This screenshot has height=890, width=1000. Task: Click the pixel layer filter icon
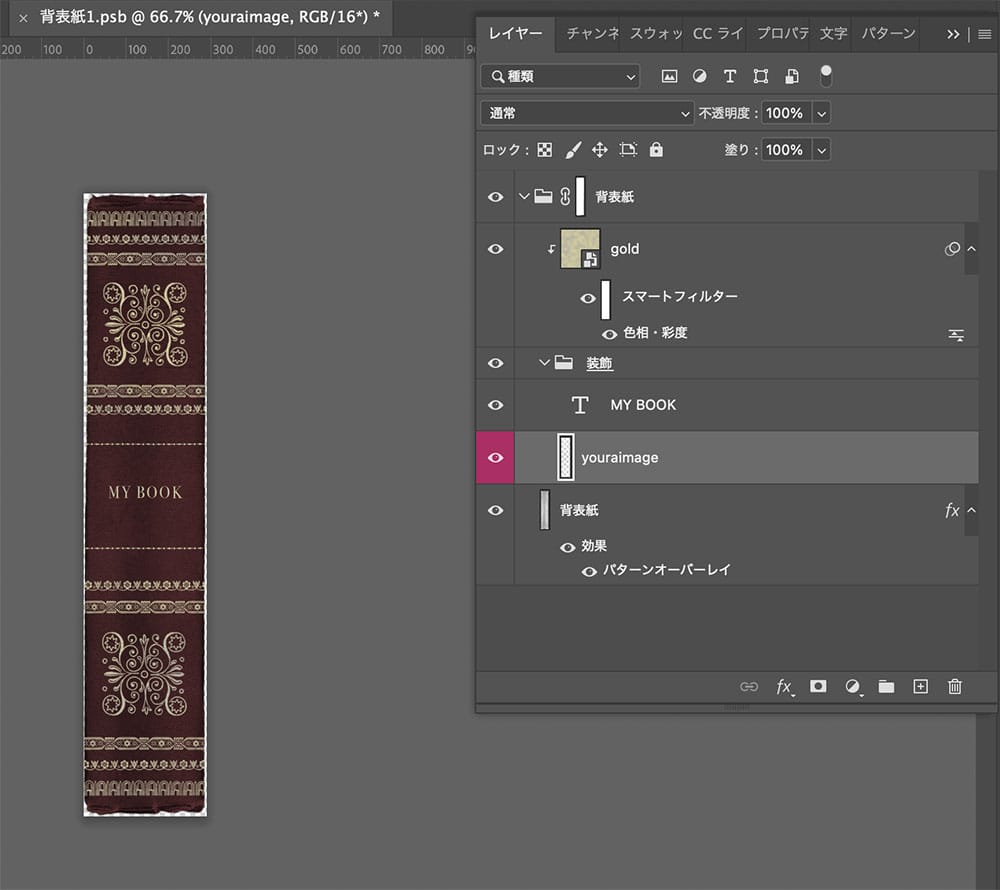[669, 76]
